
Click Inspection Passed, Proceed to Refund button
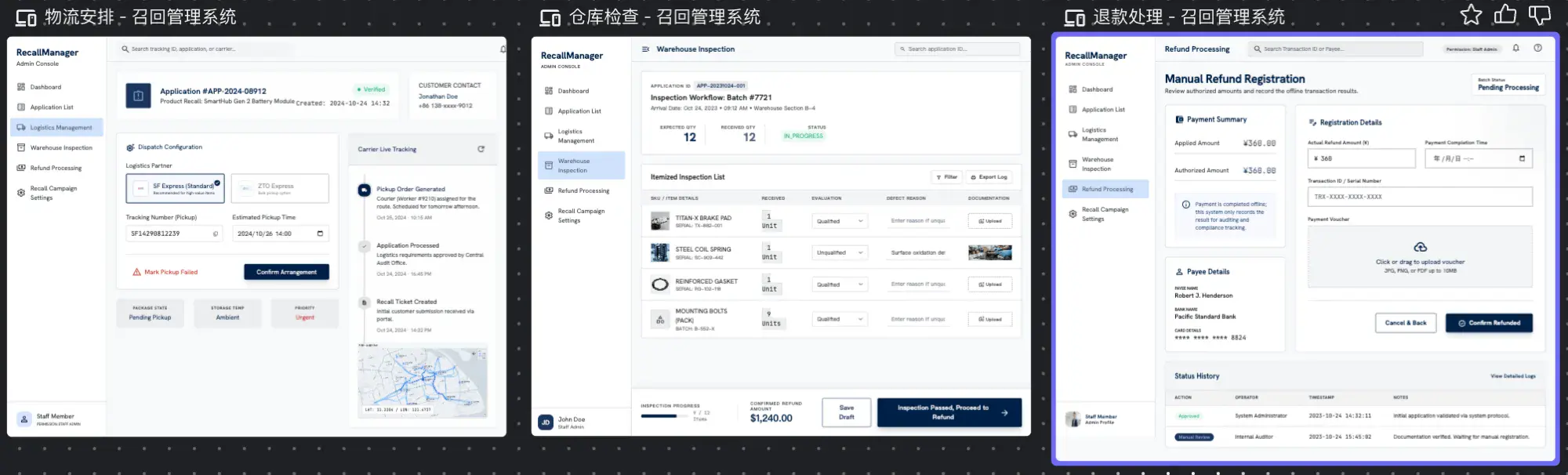point(949,412)
